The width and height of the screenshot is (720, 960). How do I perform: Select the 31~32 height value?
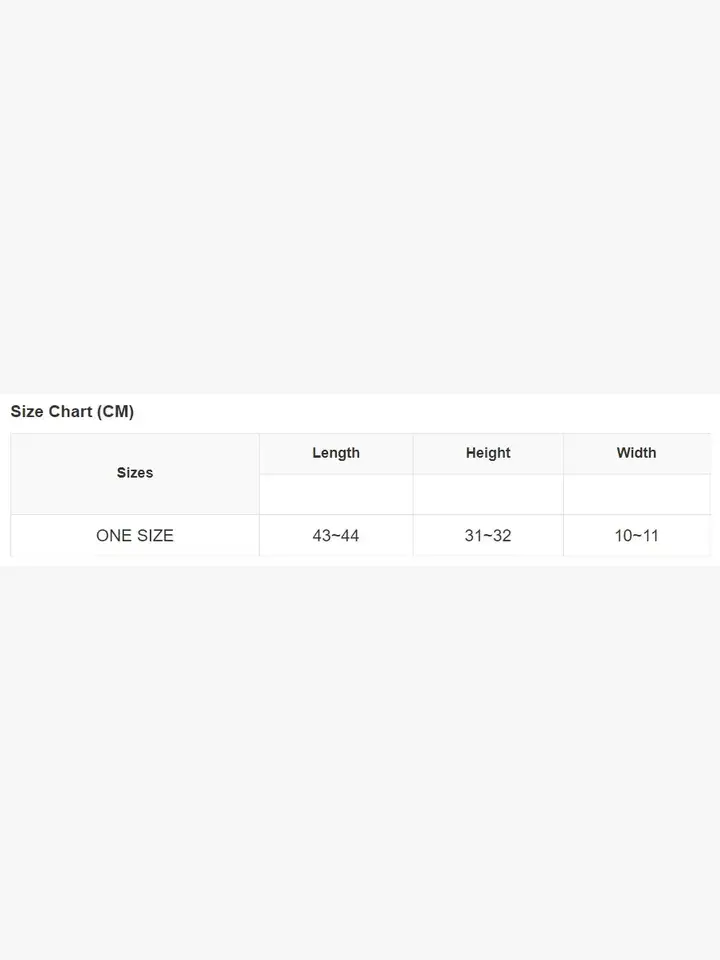tap(488, 536)
